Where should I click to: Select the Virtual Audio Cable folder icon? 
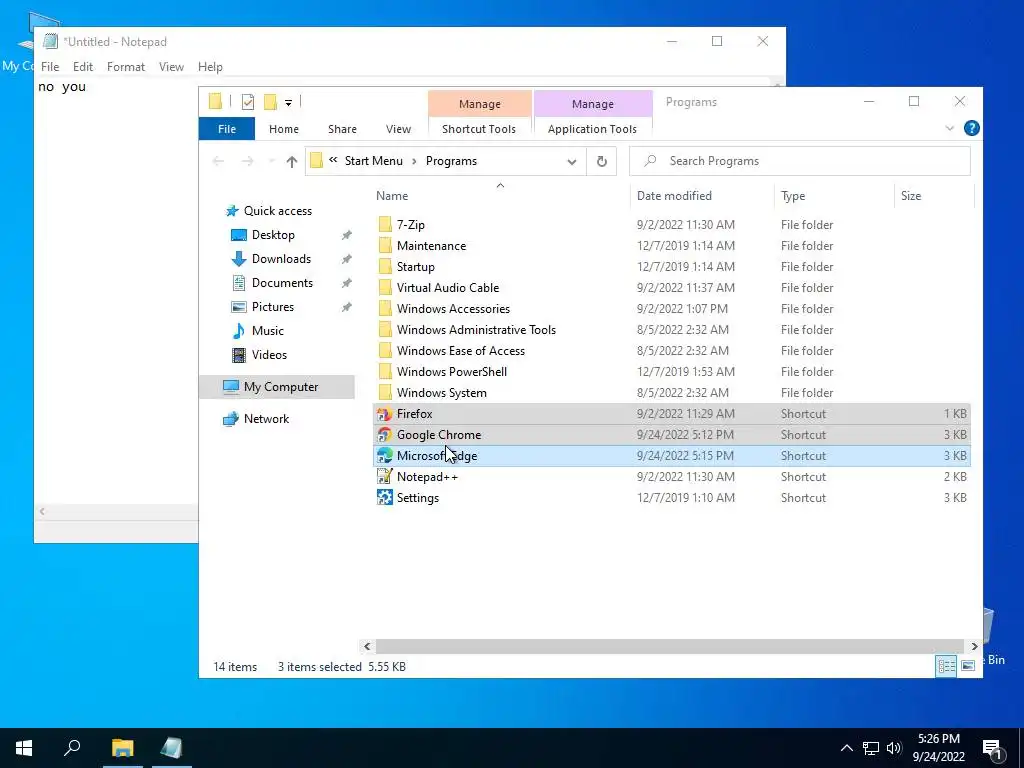point(385,287)
